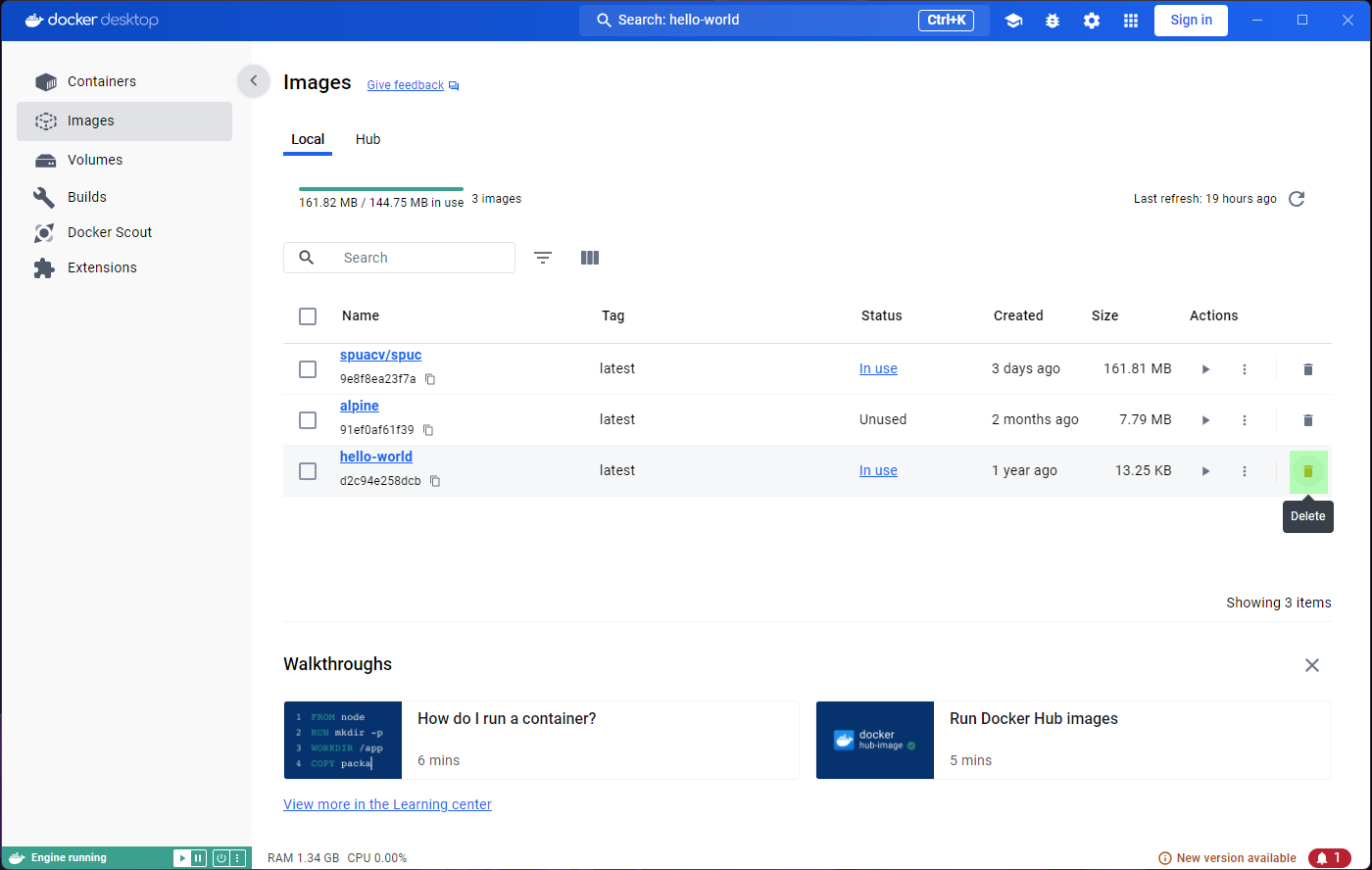Open the Learning center graduation cap icon
This screenshot has height=870, width=1372.
click(1013, 21)
